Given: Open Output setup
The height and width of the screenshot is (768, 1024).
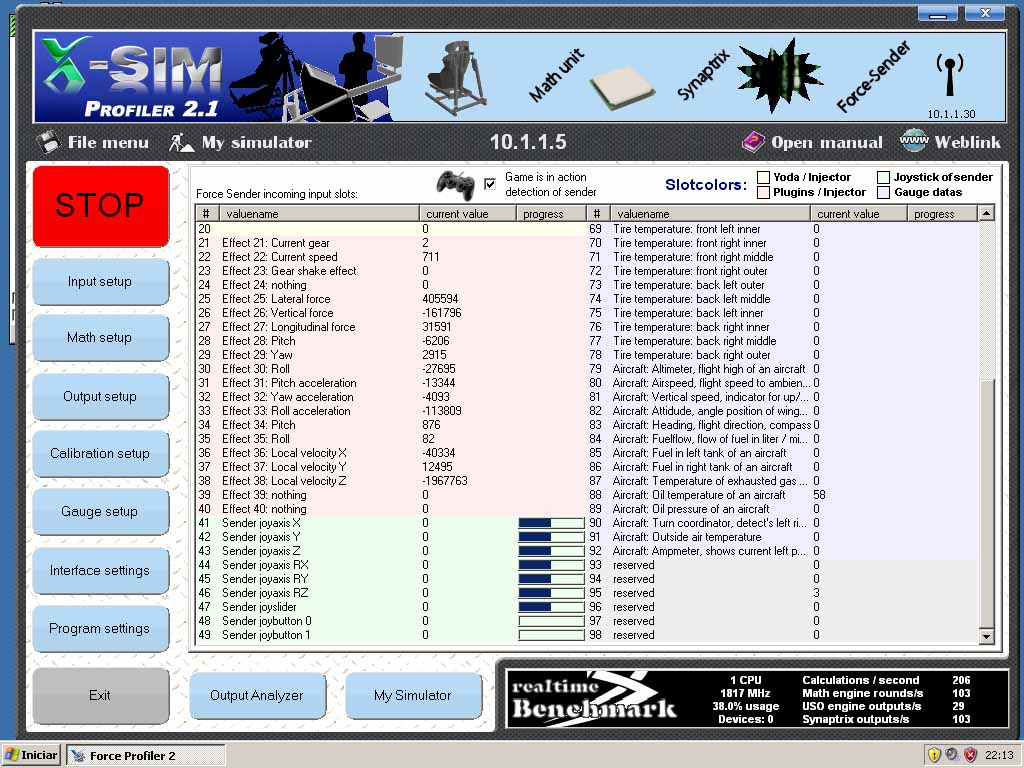Looking at the screenshot, I should 101,396.
